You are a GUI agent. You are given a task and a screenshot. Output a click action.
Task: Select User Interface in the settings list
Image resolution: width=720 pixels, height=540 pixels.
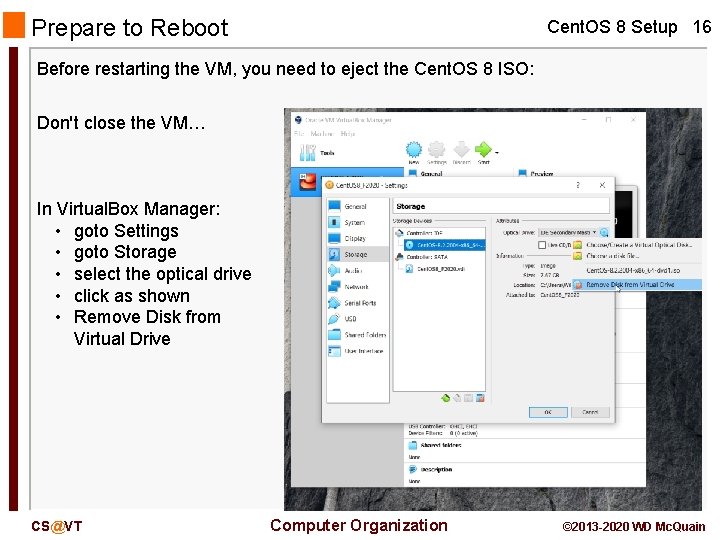[x=358, y=351]
